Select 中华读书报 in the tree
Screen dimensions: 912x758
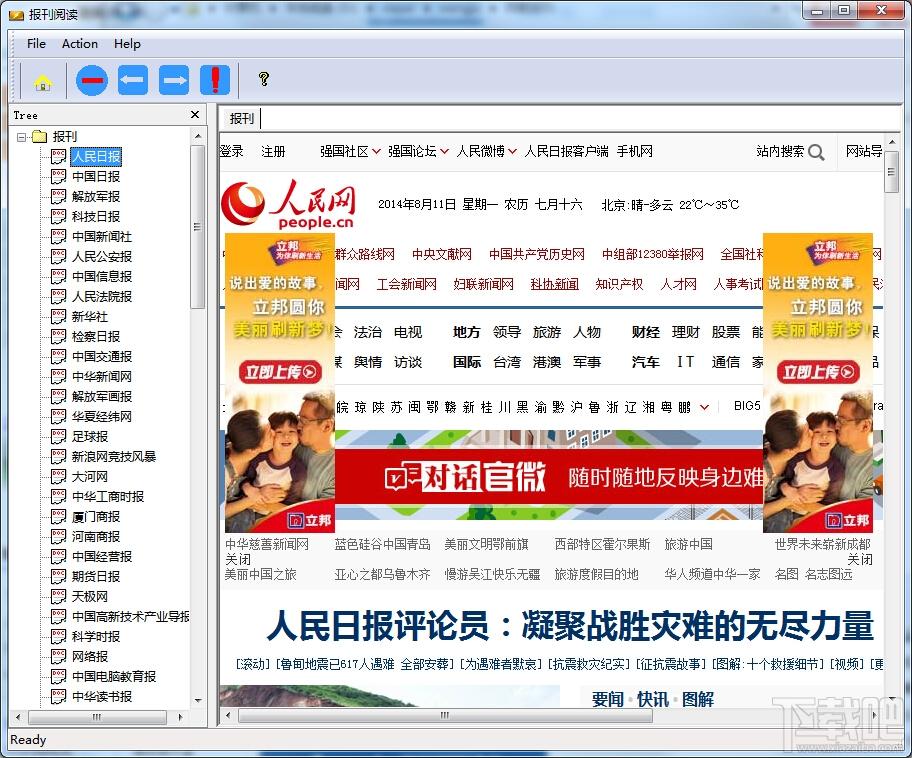[x=102, y=696]
